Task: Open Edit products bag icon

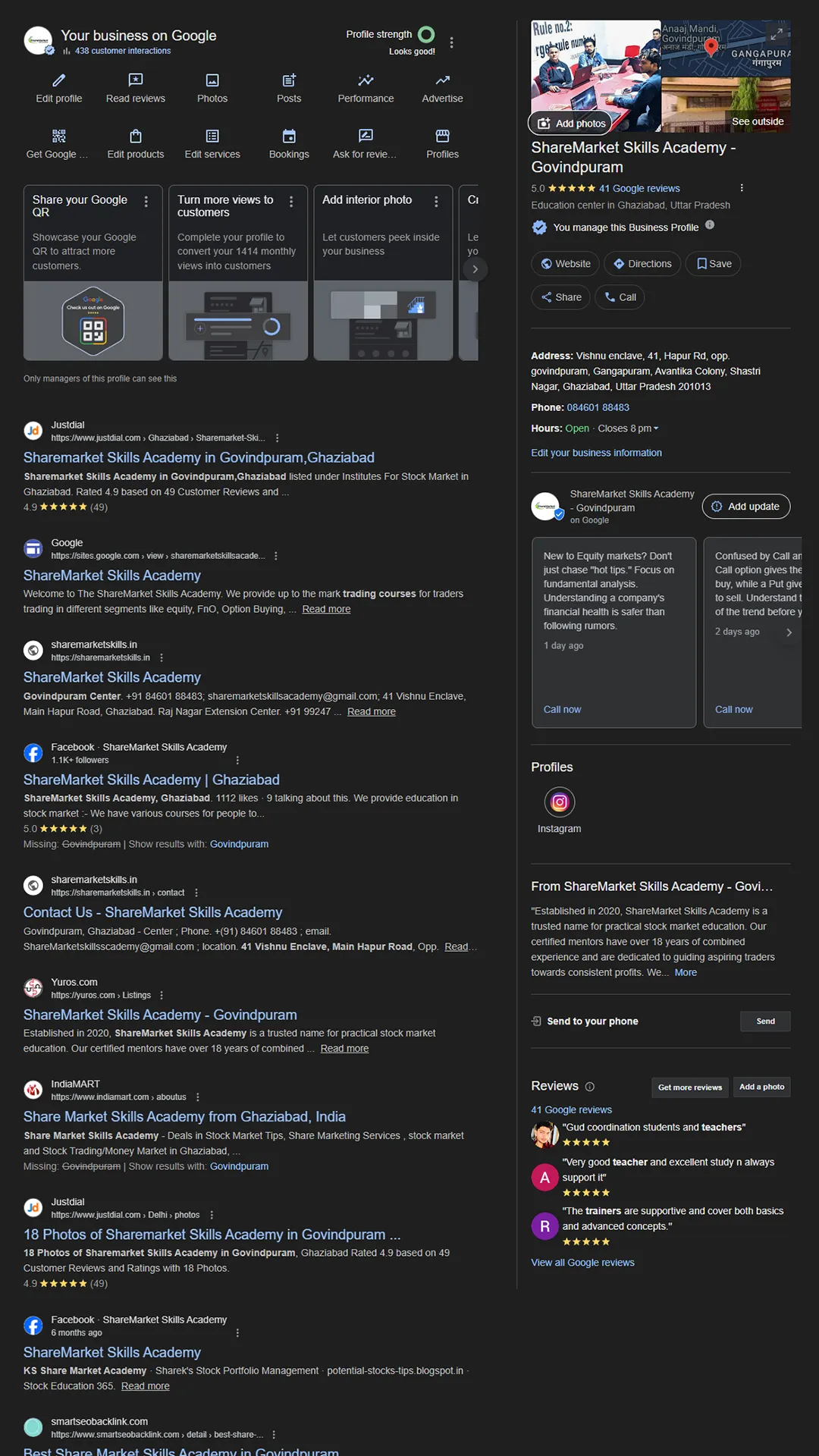Action: coord(136,136)
